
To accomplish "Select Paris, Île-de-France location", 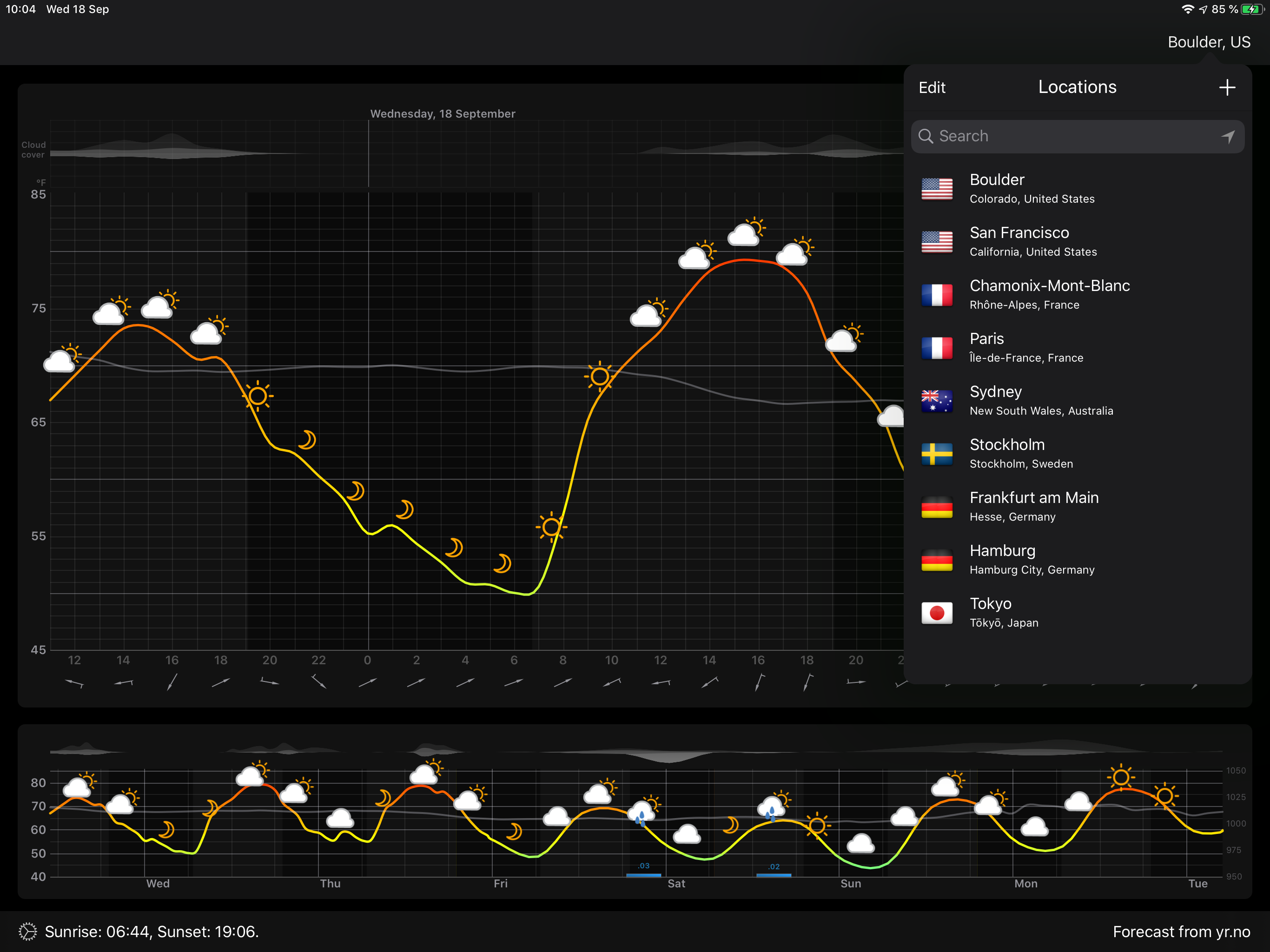I will pos(1025,347).
